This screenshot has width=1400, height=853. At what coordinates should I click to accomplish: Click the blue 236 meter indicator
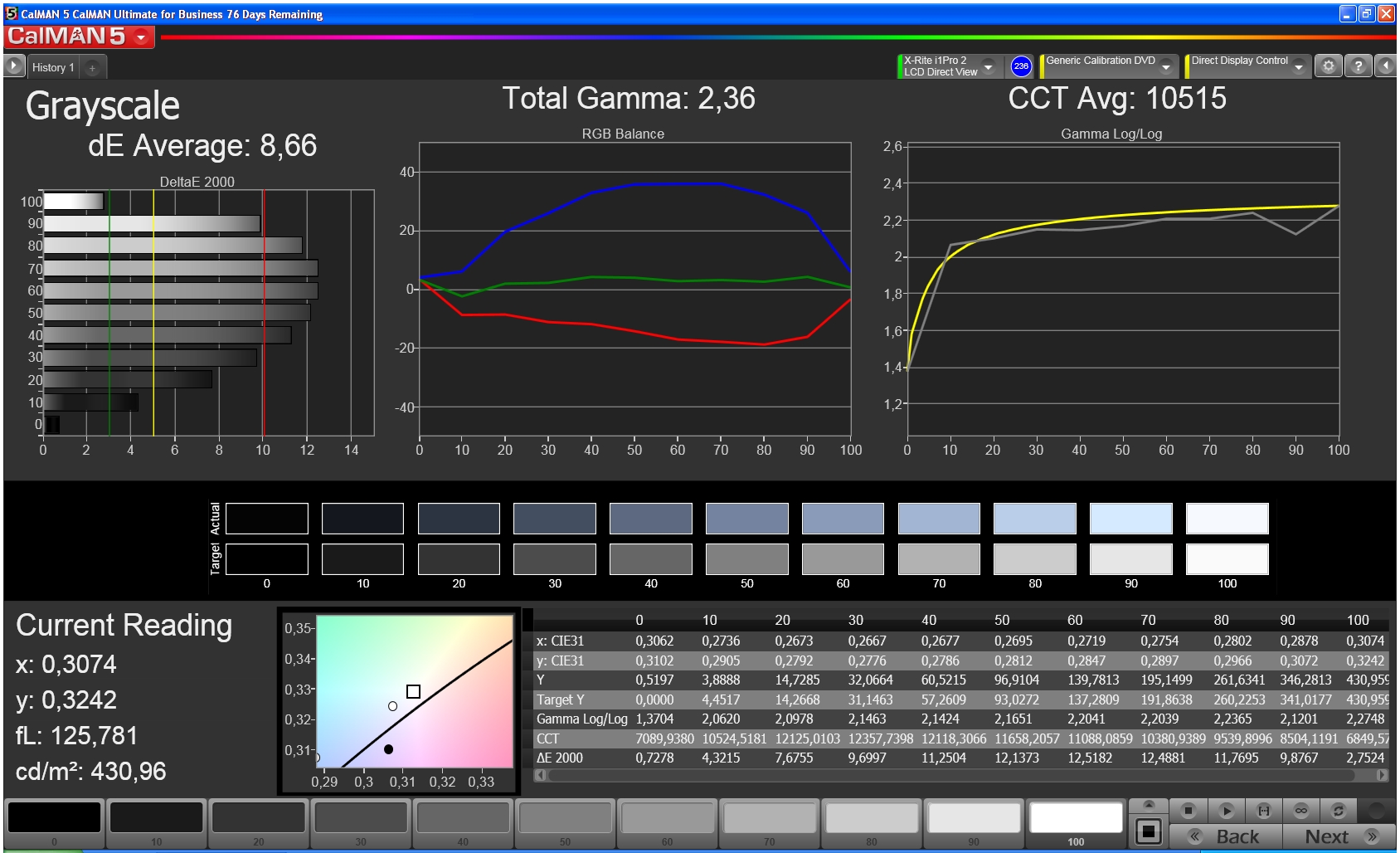1021,66
